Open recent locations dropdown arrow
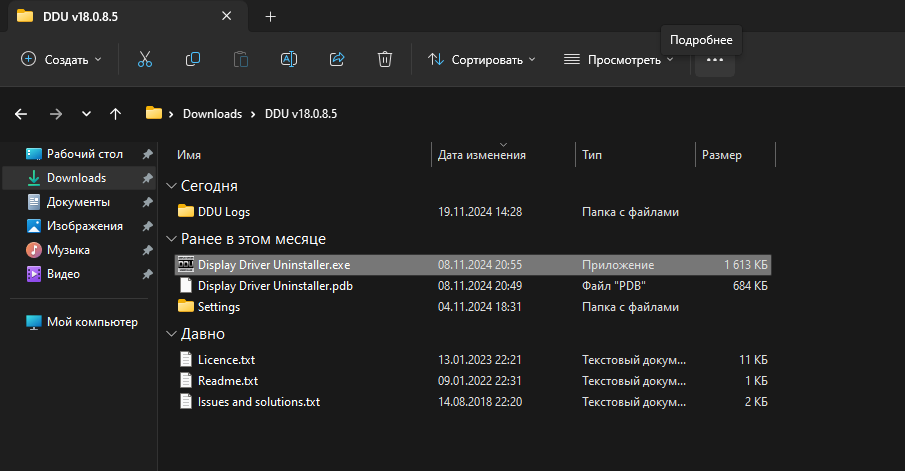 pyautogui.click(x=86, y=114)
